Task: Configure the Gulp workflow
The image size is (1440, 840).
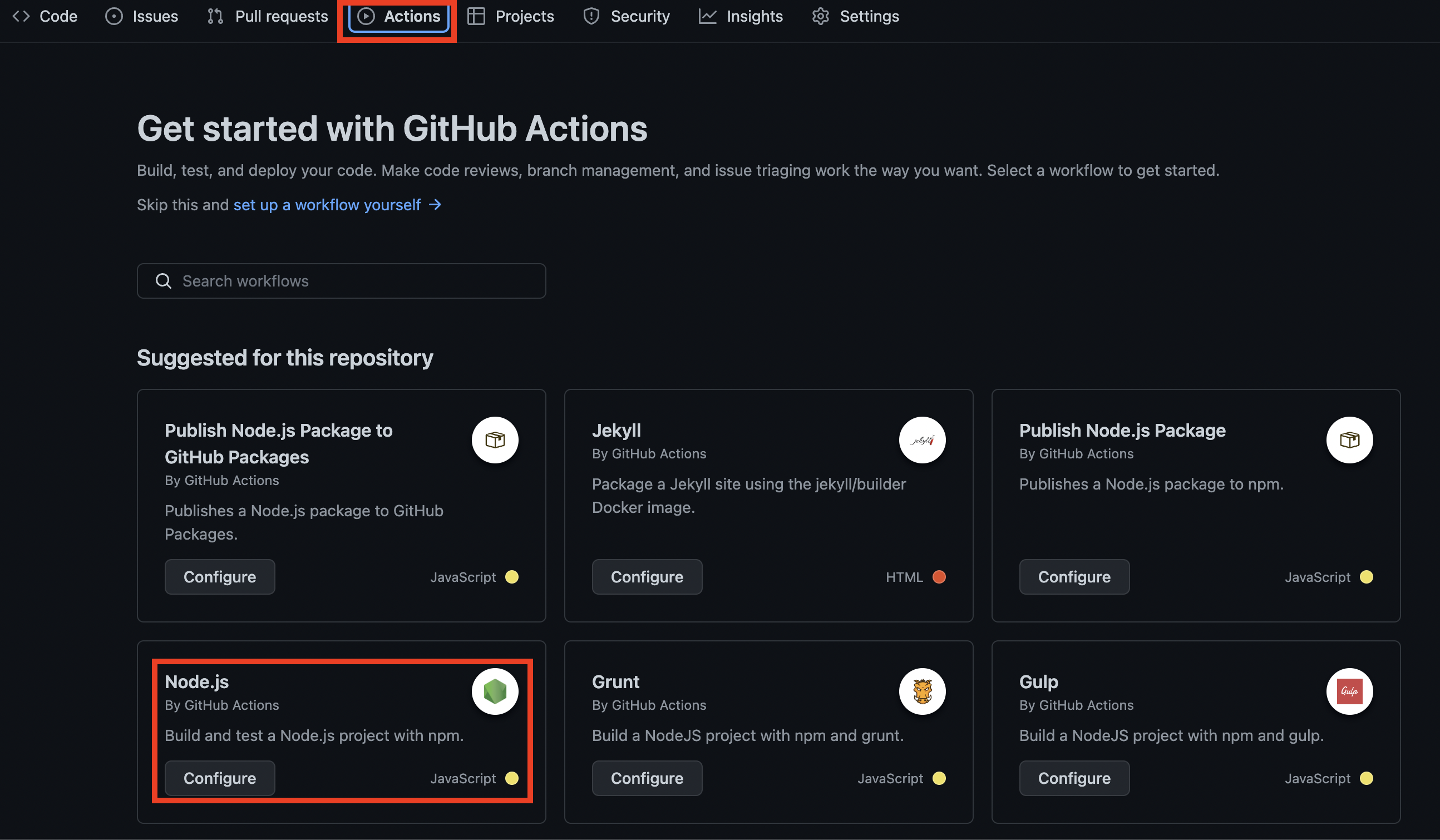Action: (x=1074, y=778)
